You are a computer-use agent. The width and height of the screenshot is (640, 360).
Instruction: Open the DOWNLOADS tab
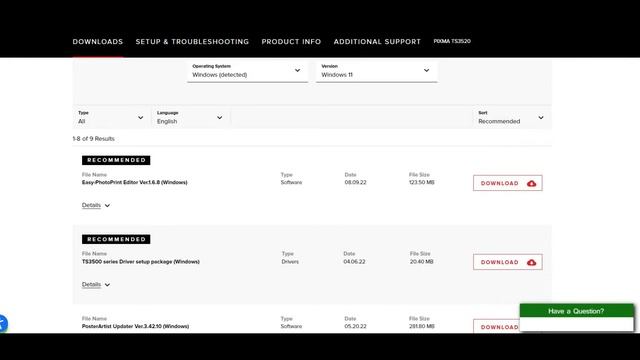coord(98,42)
